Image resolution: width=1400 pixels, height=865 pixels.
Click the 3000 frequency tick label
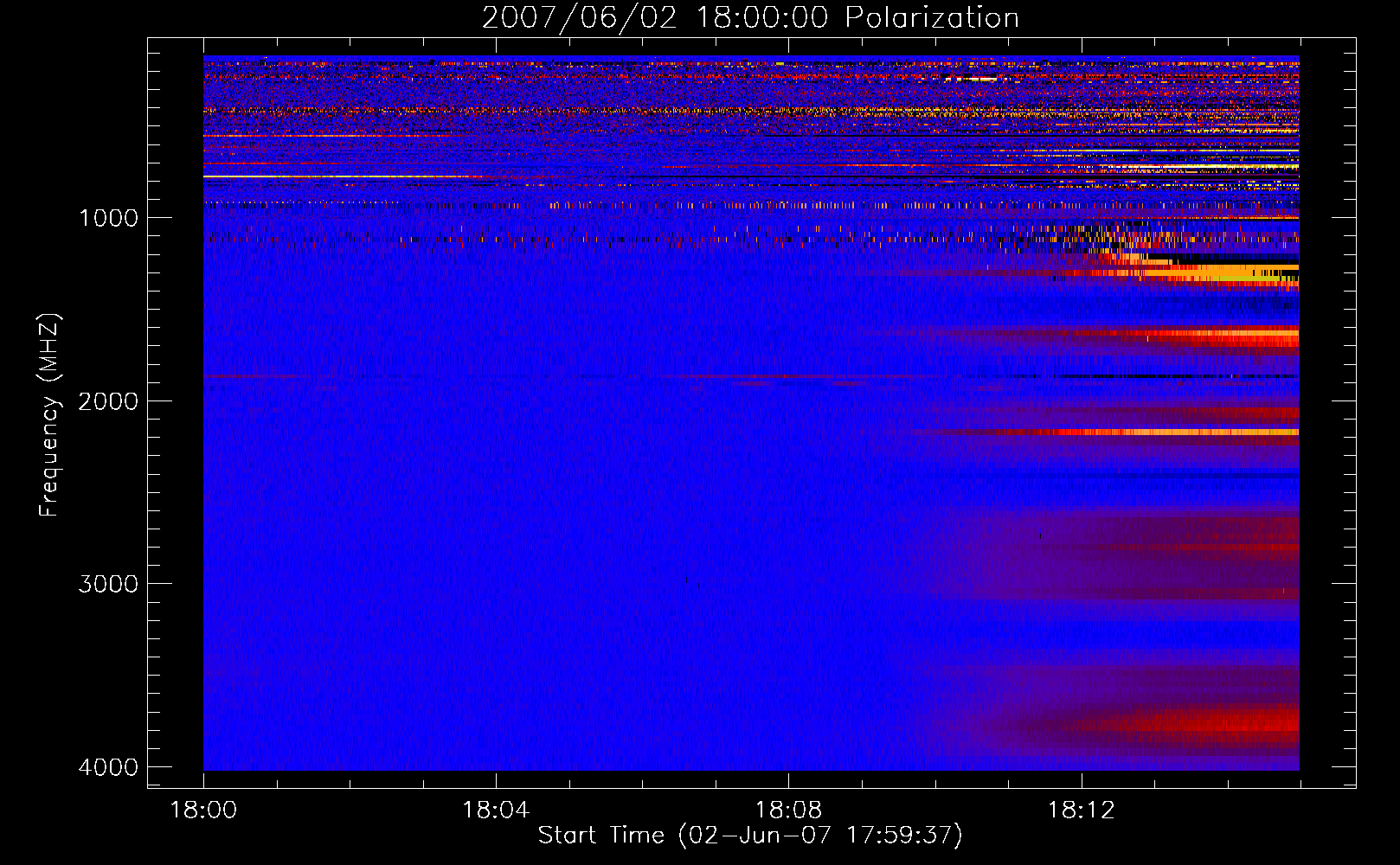pyautogui.click(x=108, y=584)
